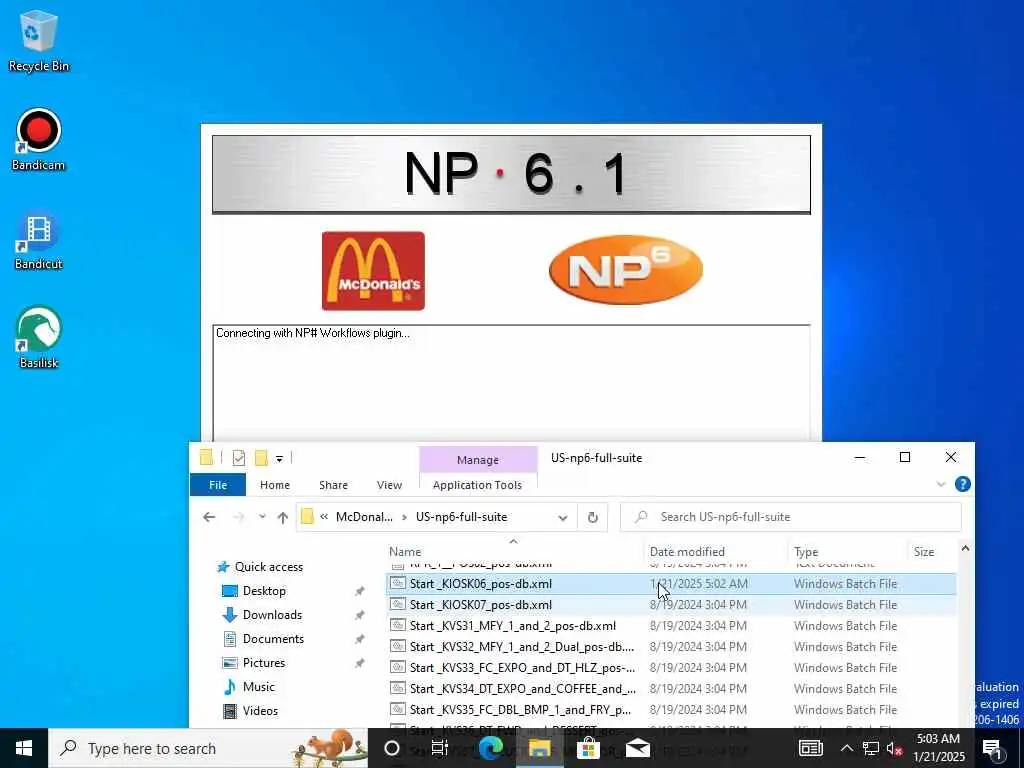Click the double chevron in address bar

coord(324,517)
